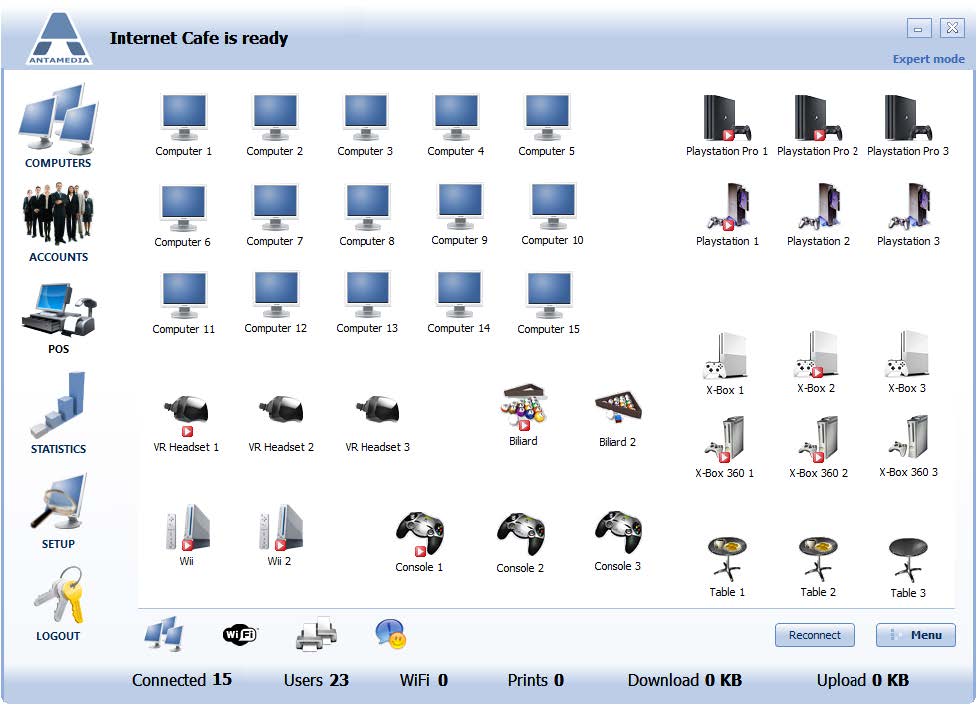The height and width of the screenshot is (706, 977).
Task: Click the Download 0 KB status
Action: (685, 680)
